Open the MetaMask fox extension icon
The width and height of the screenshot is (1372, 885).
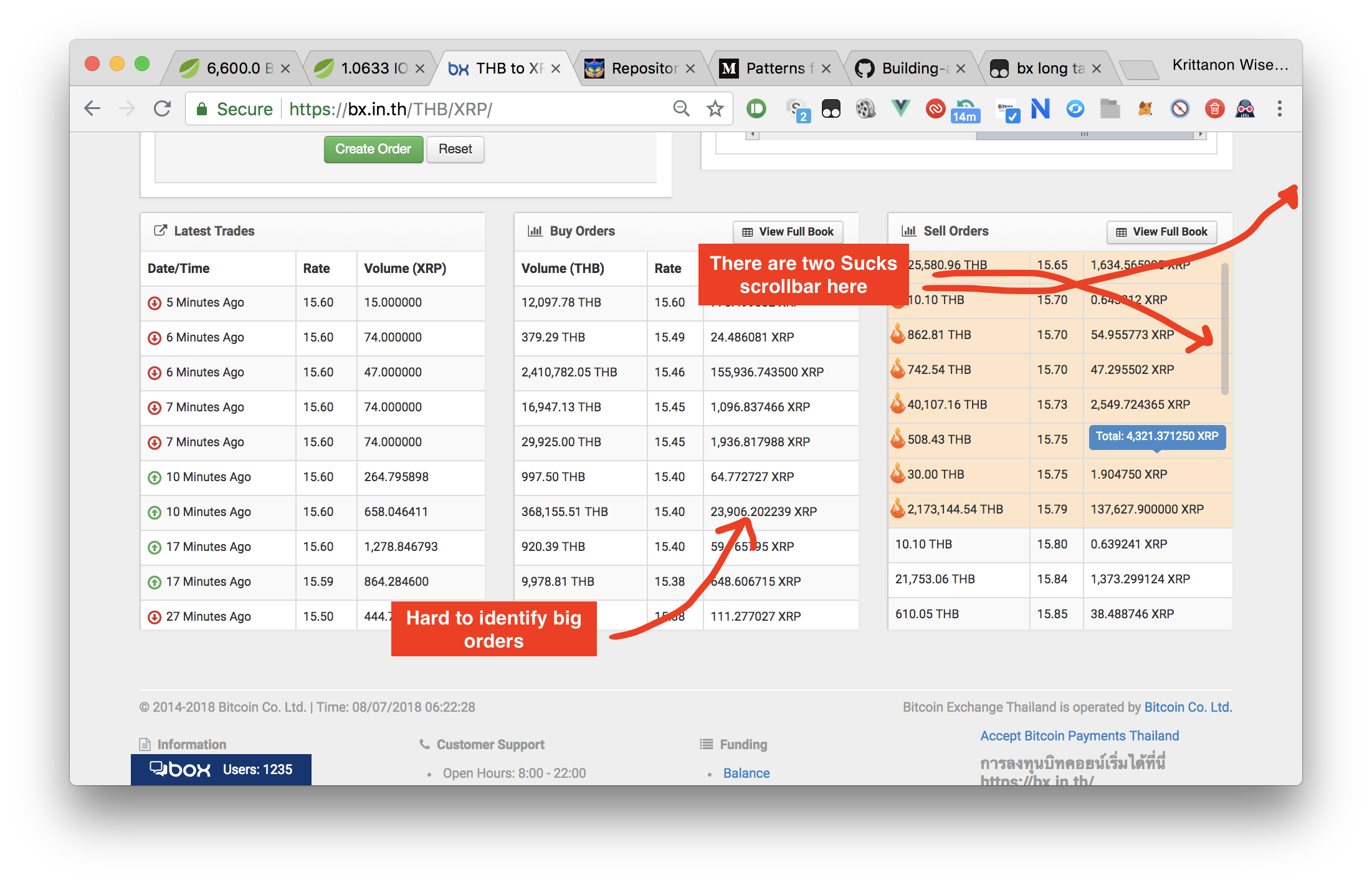[1145, 109]
